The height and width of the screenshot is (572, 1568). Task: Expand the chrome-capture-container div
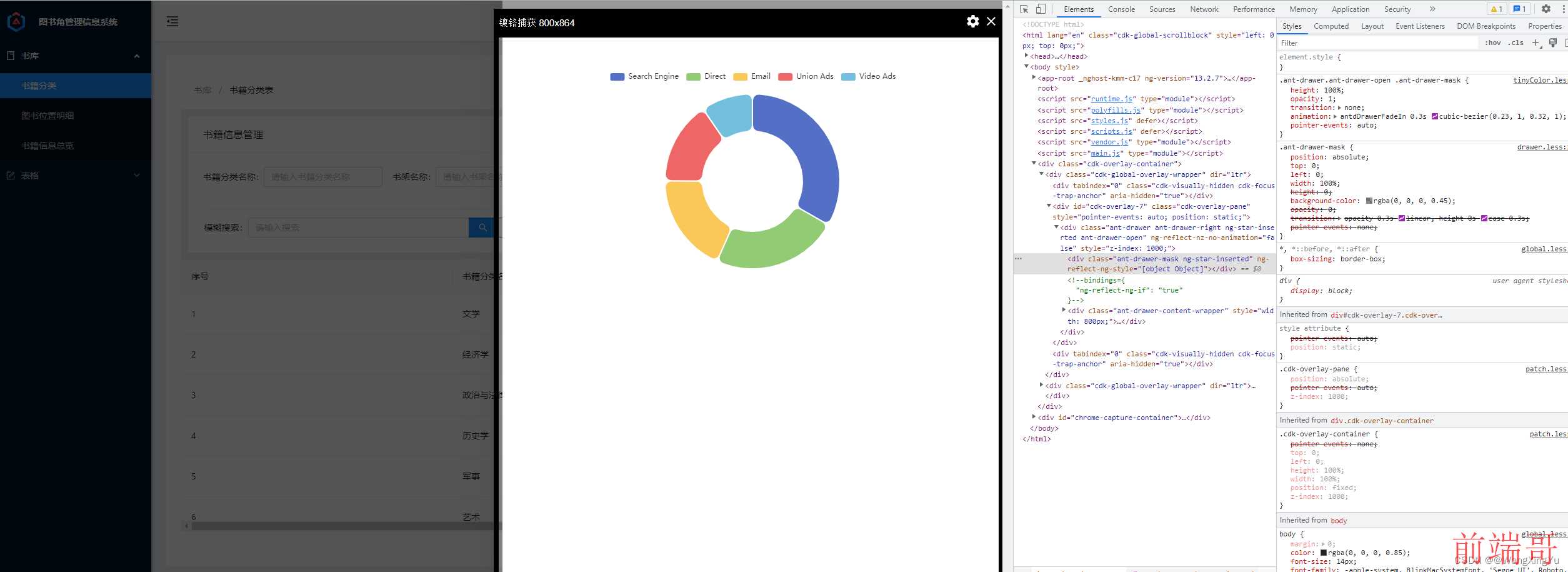1034,417
